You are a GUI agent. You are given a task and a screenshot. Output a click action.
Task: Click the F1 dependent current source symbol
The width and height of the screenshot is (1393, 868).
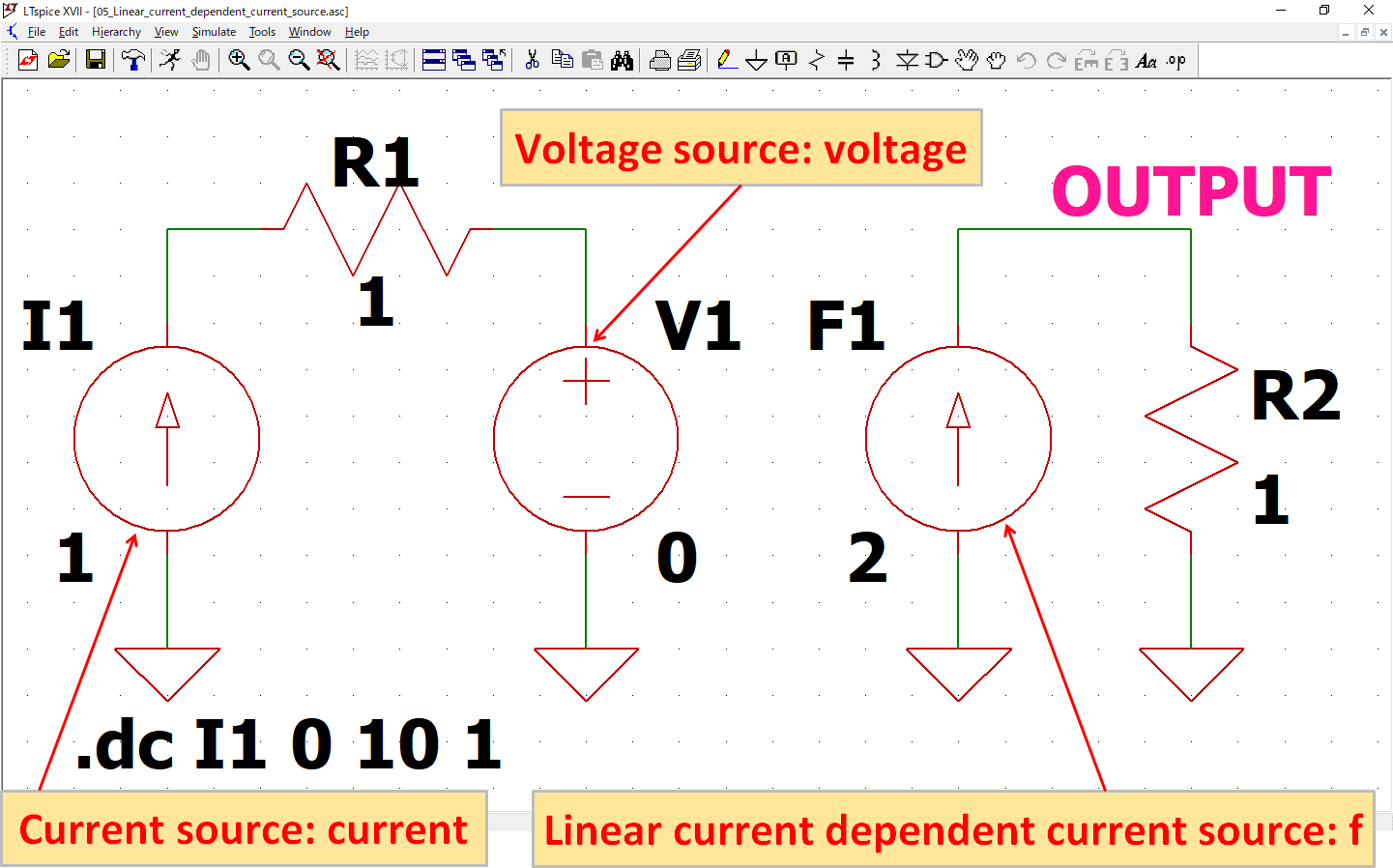958,439
